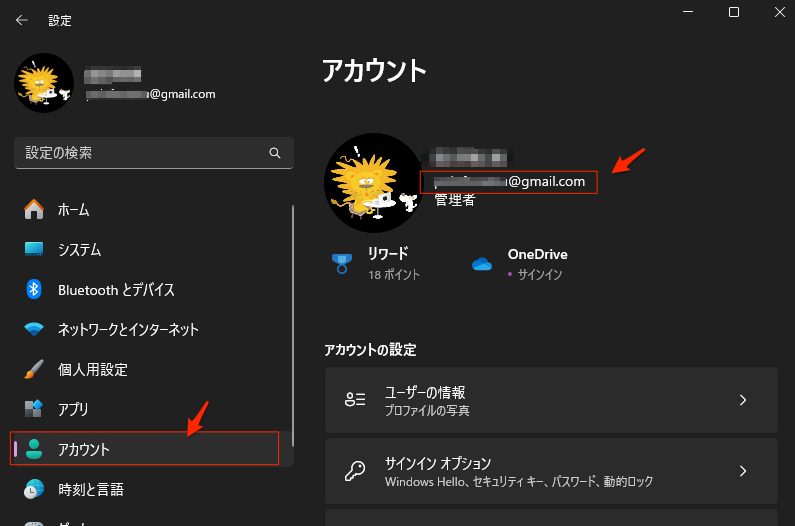
Task: Click the Wi-Fi network icon in sidebar
Action: coord(34,329)
